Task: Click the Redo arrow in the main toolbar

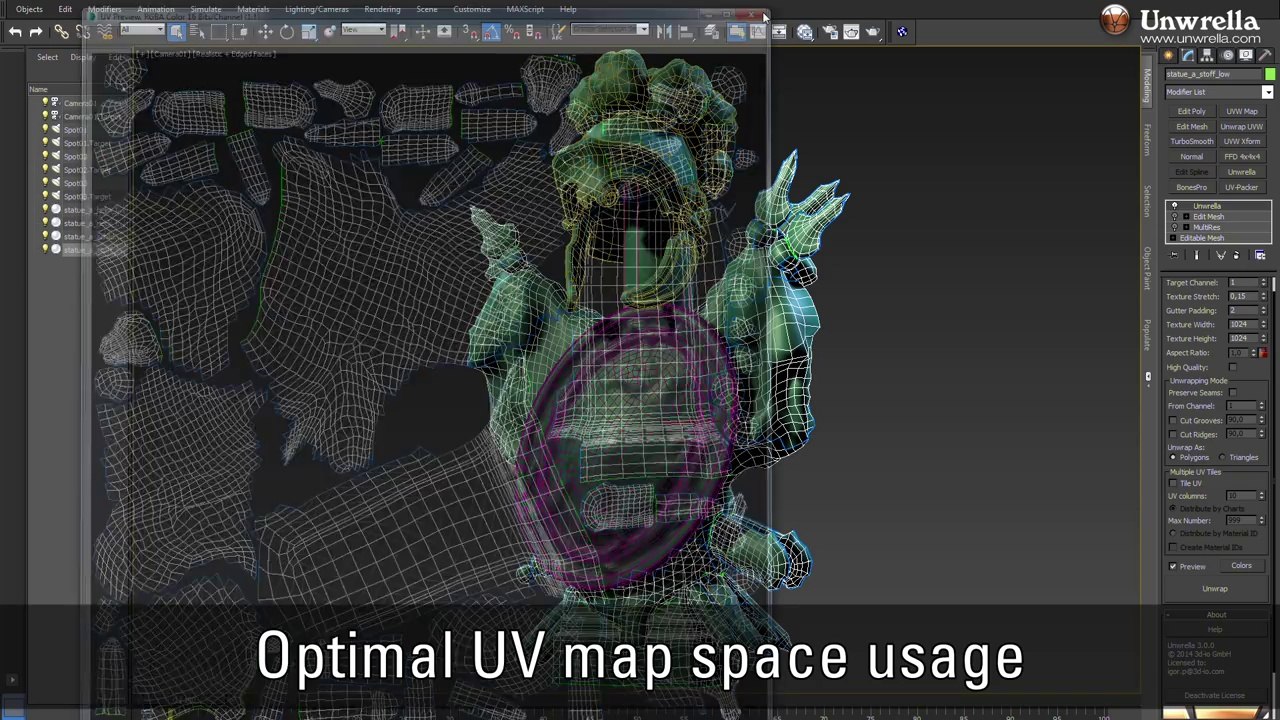Action: click(36, 32)
